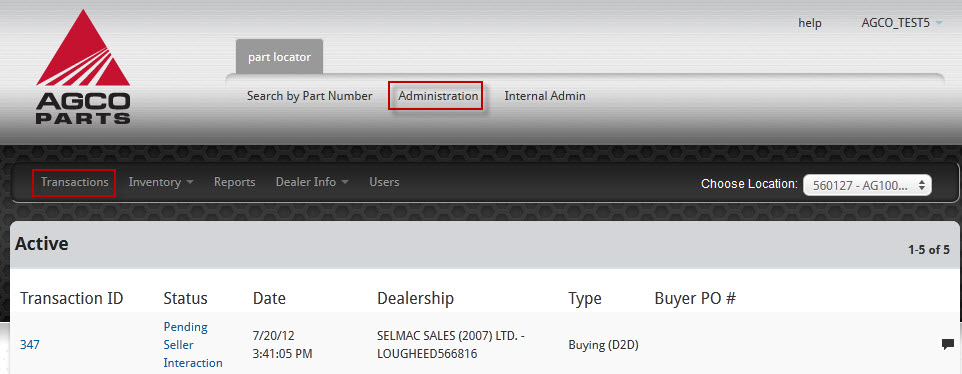Open the Internal Admin section

point(545,96)
